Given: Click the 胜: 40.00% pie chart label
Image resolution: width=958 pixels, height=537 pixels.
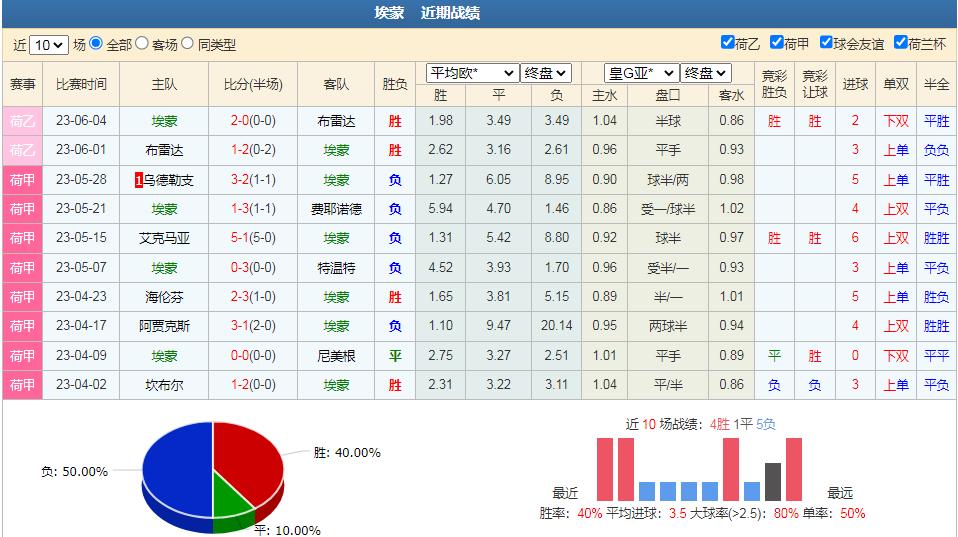Looking at the screenshot, I should pos(347,453).
